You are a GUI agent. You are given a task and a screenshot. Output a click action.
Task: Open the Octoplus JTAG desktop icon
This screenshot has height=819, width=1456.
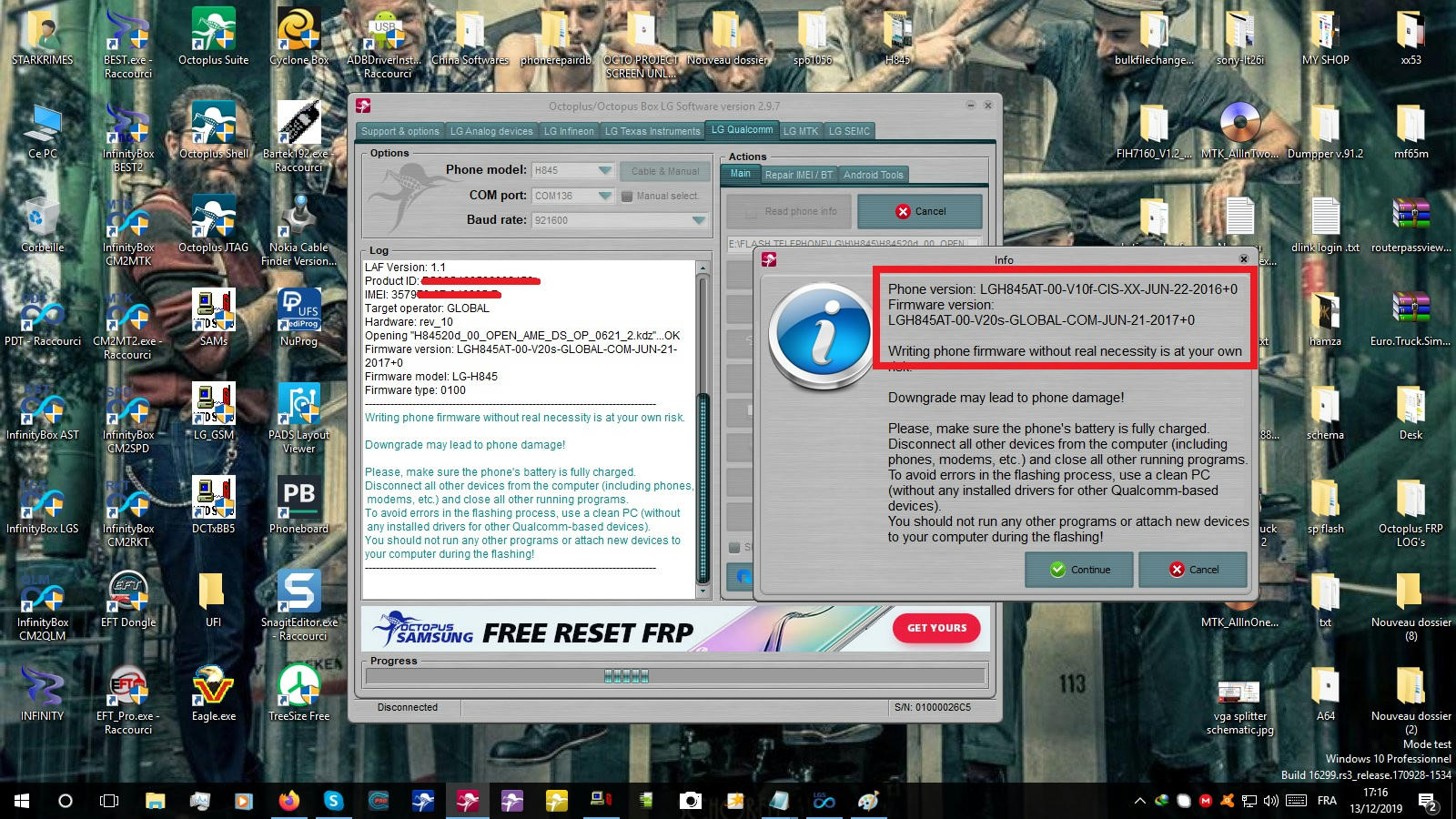click(213, 223)
